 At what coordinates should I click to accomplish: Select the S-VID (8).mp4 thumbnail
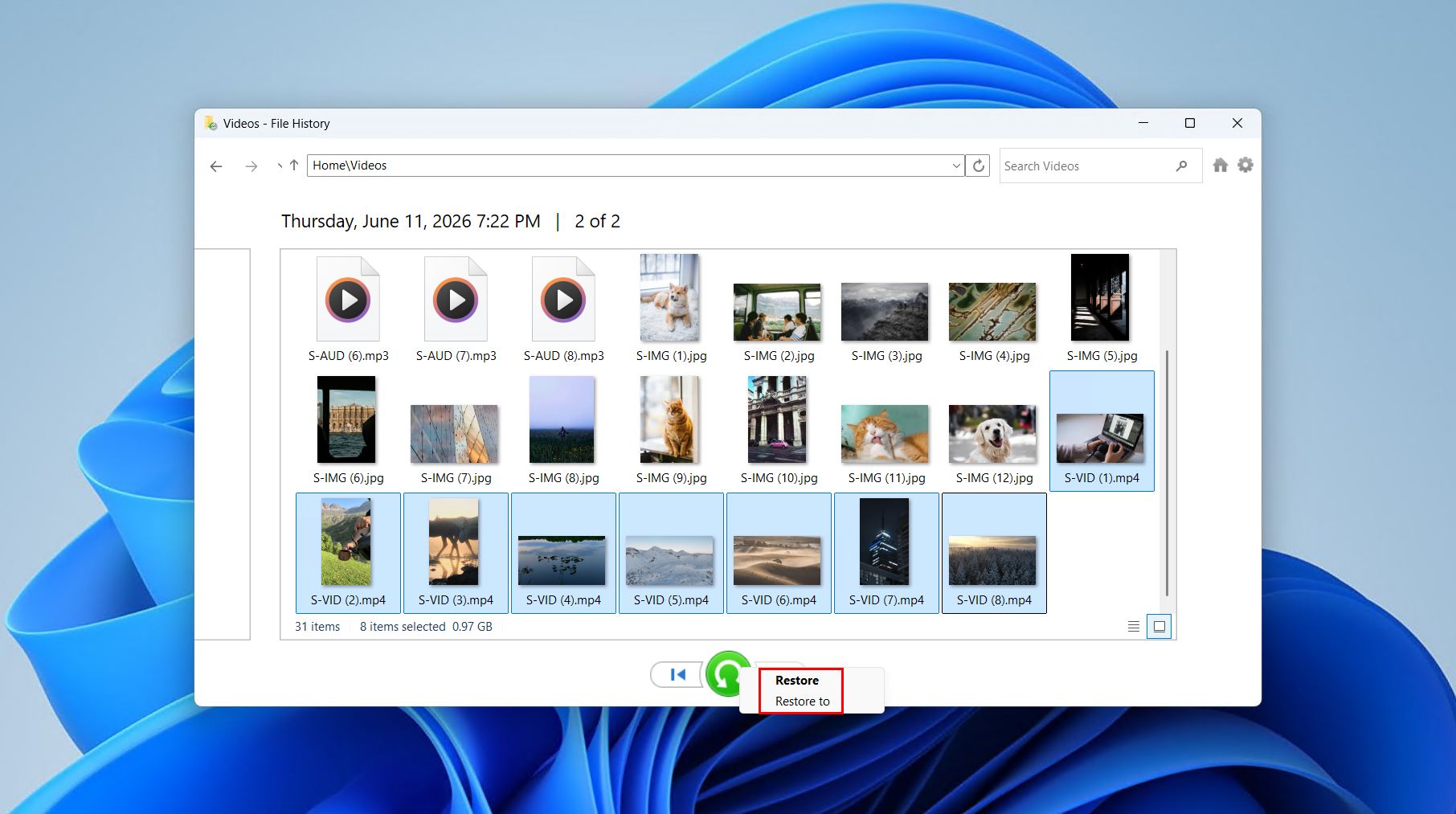click(x=992, y=561)
